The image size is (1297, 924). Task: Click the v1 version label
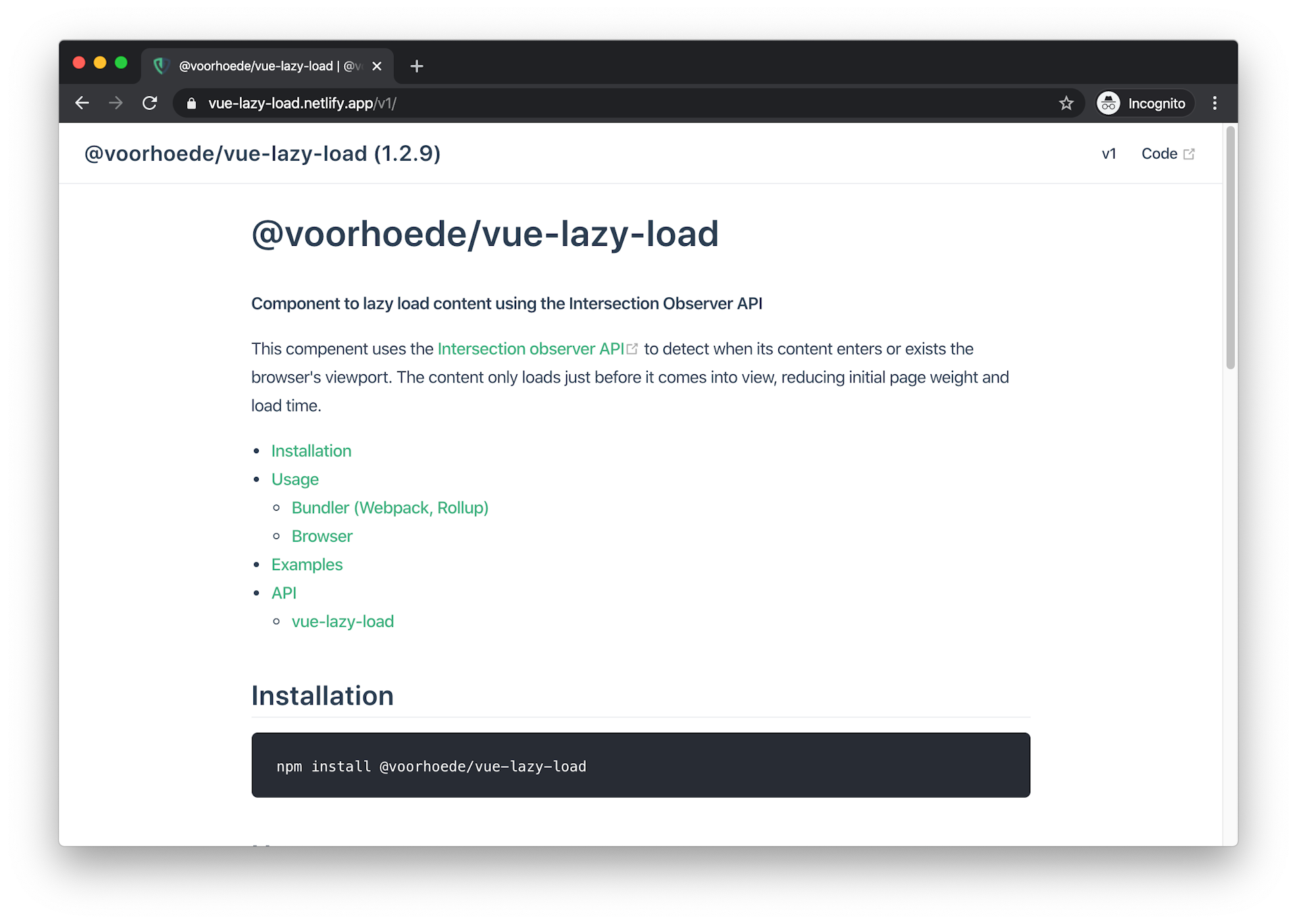click(1109, 153)
